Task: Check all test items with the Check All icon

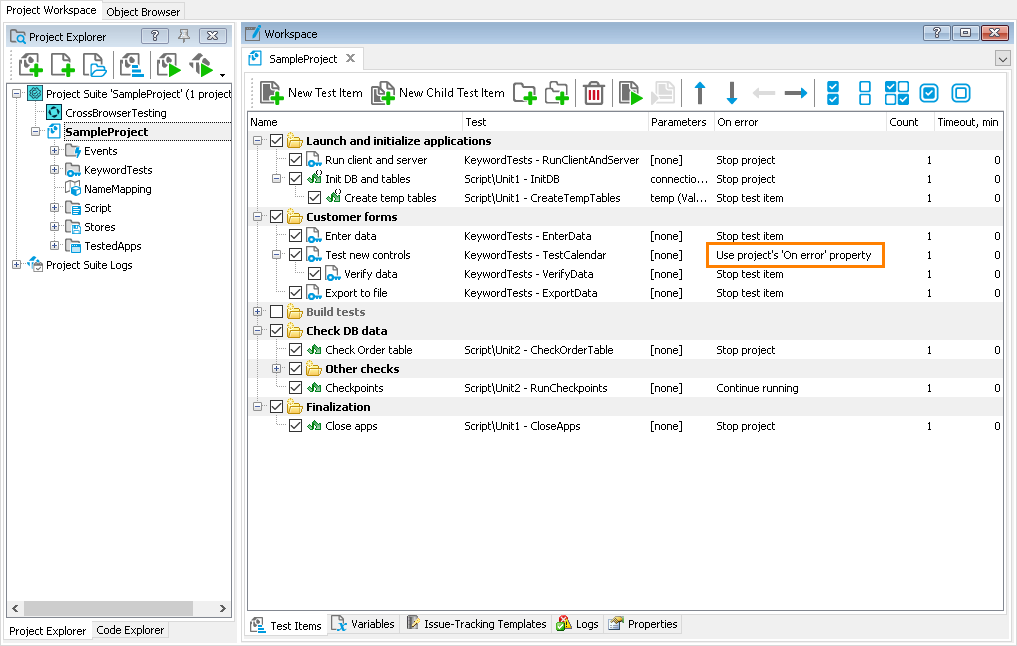Action: click(x=833, y=92)
